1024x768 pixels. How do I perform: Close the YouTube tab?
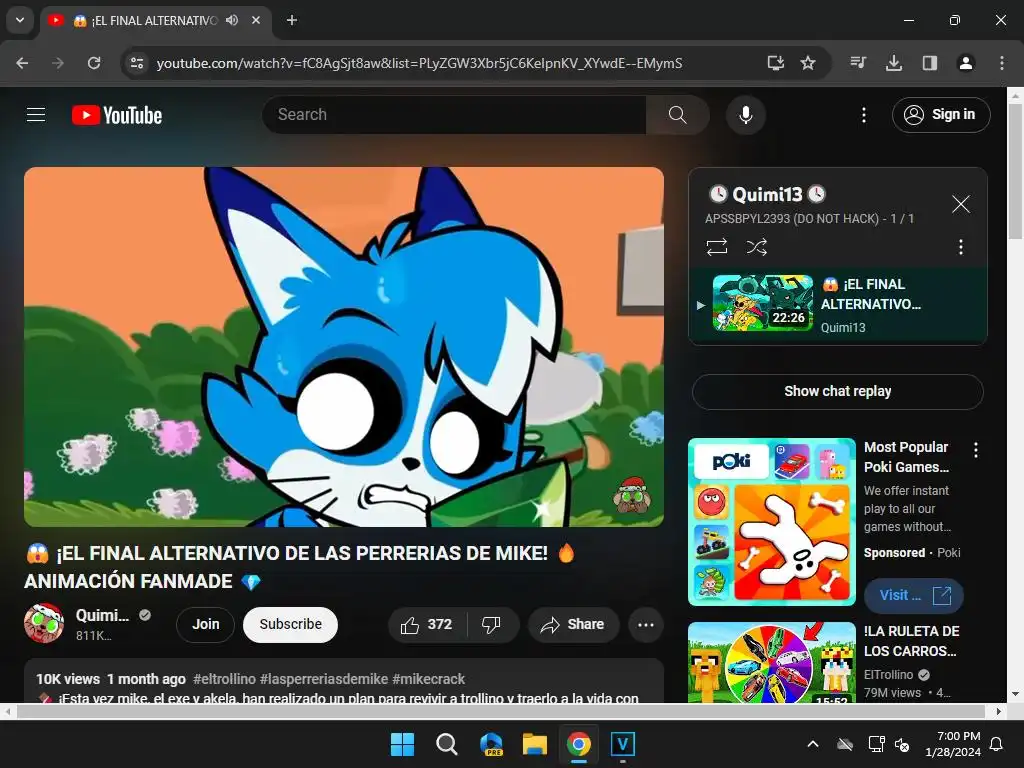256,20
